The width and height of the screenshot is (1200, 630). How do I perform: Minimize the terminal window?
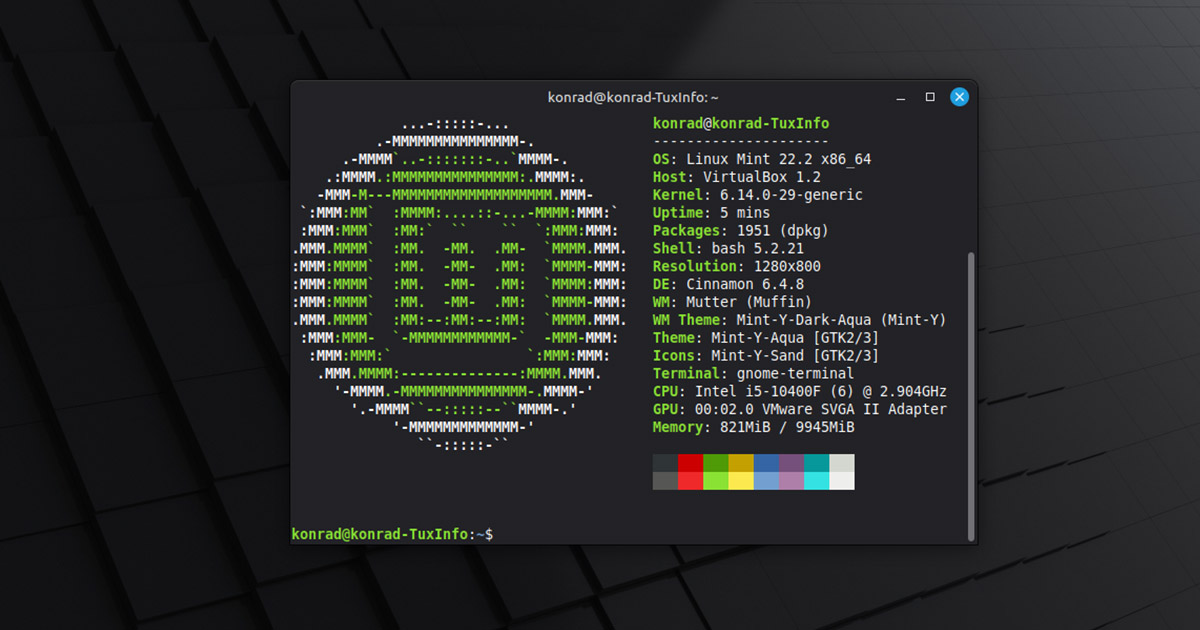901,98
